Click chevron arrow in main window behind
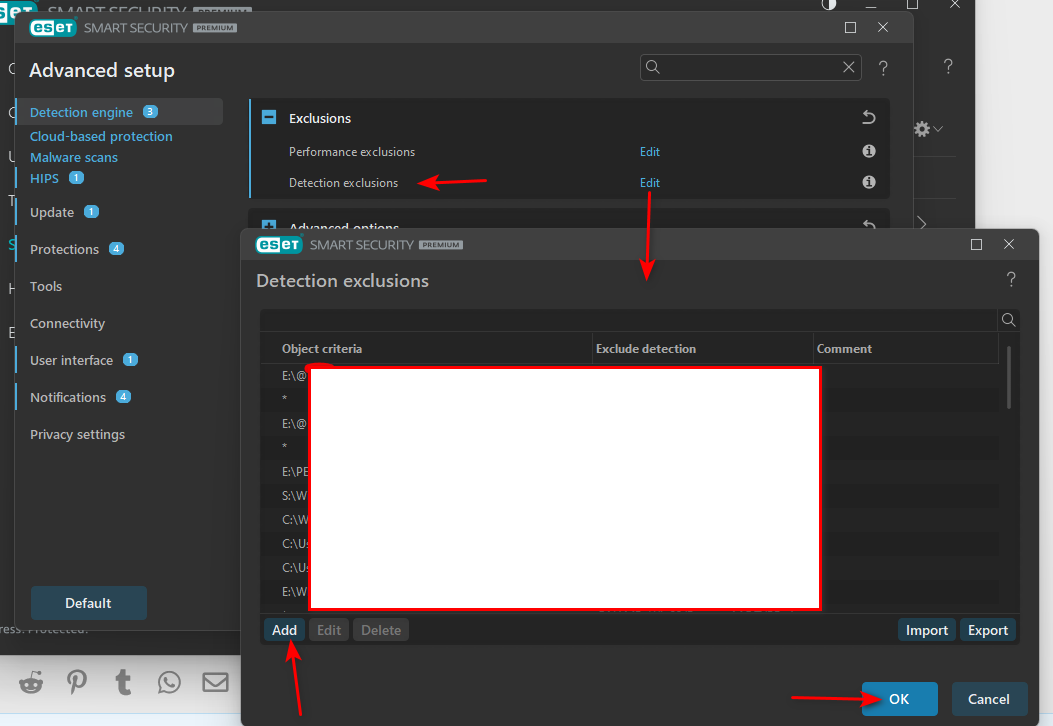The image size is (1053, 726). pos(922,223)
